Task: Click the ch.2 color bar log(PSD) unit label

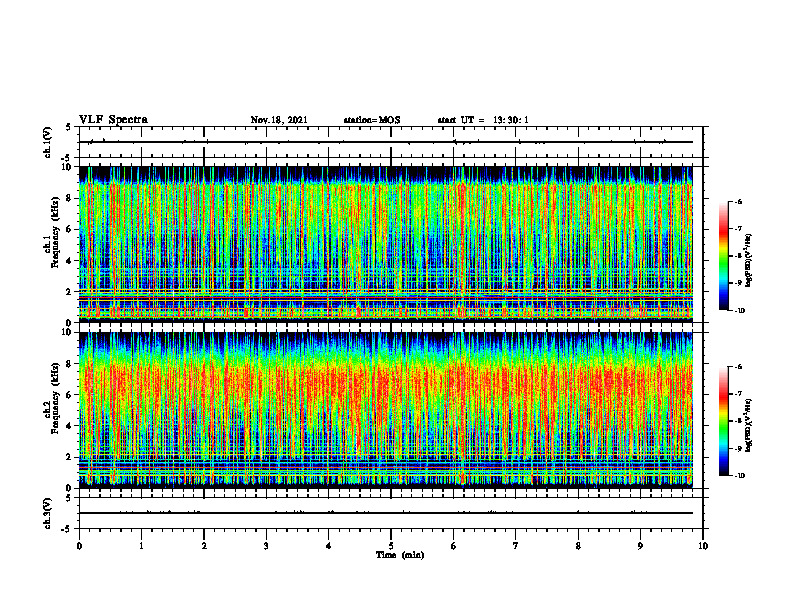Action: 750,426
